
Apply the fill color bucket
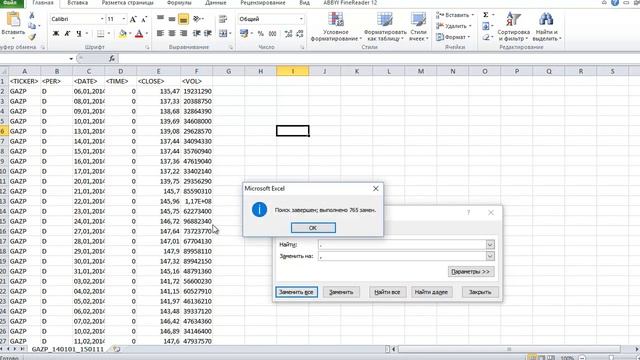(122, 34)
